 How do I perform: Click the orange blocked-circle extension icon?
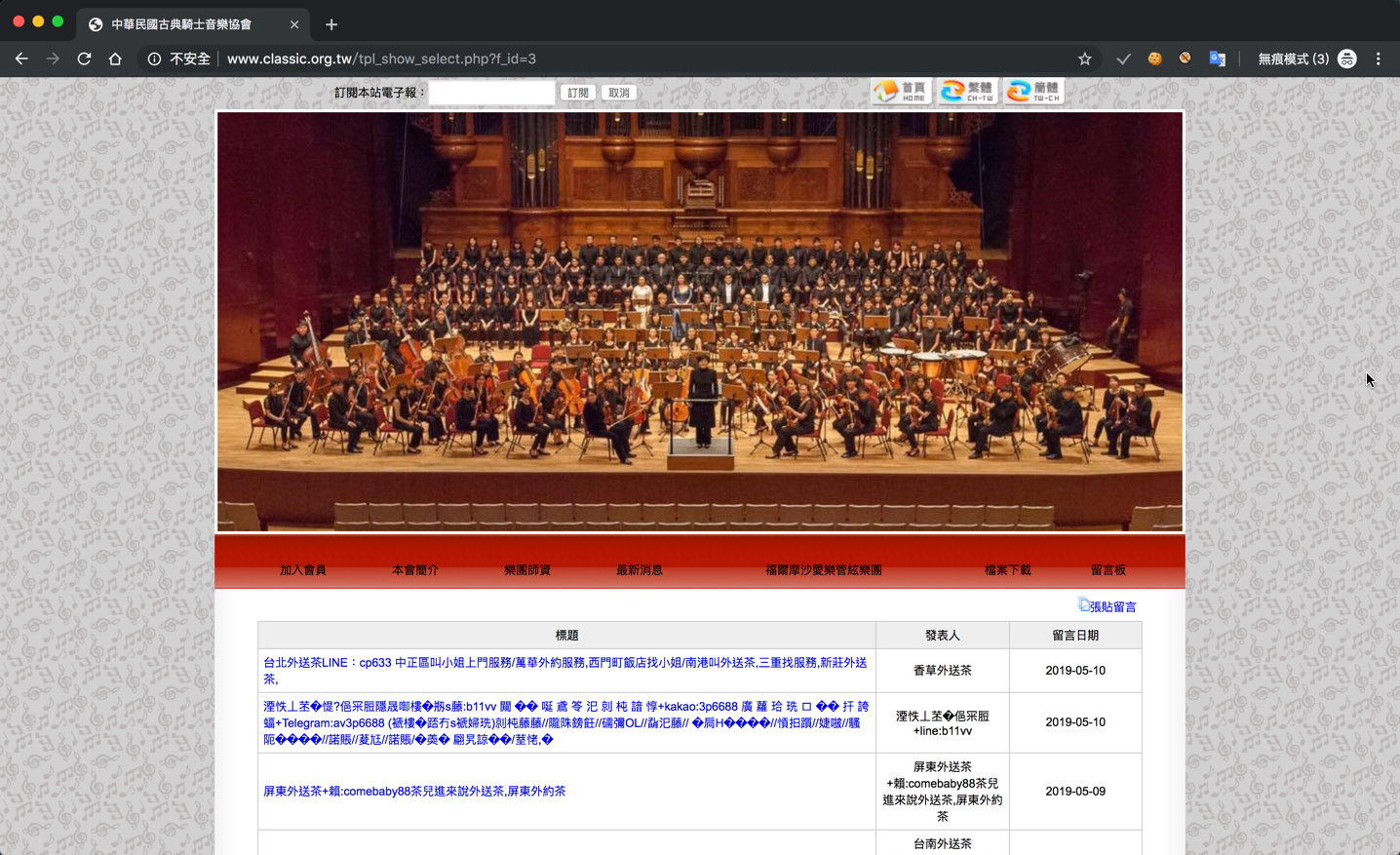[1185, 58]
